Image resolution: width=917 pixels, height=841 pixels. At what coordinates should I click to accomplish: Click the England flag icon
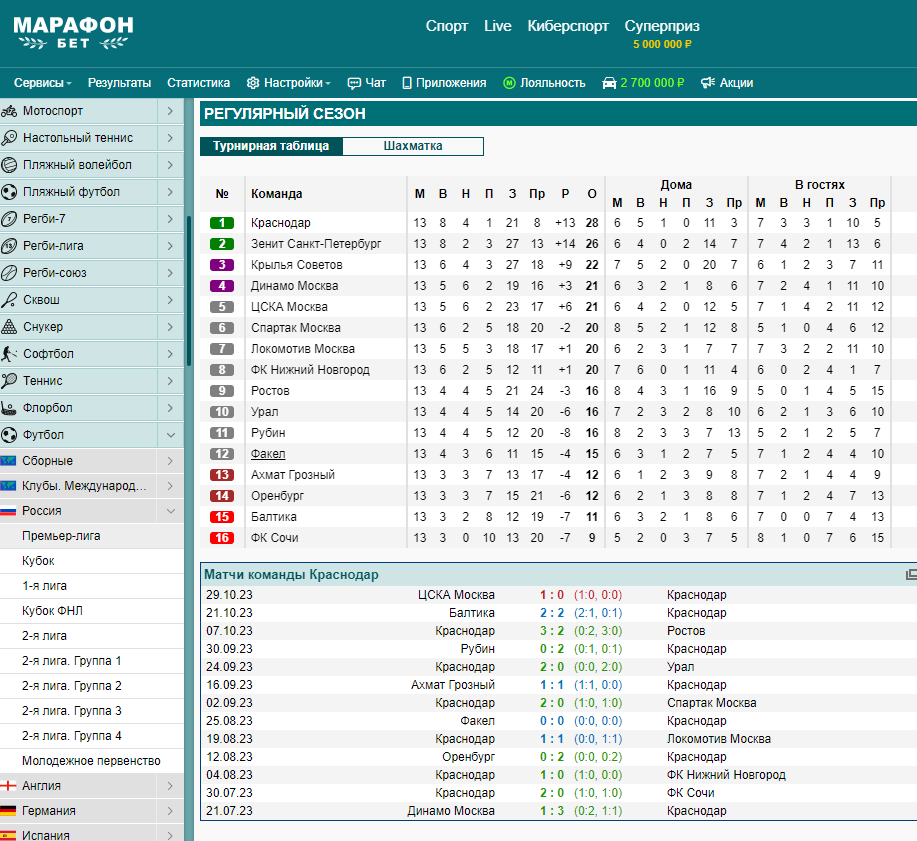(x=8, y=786)
